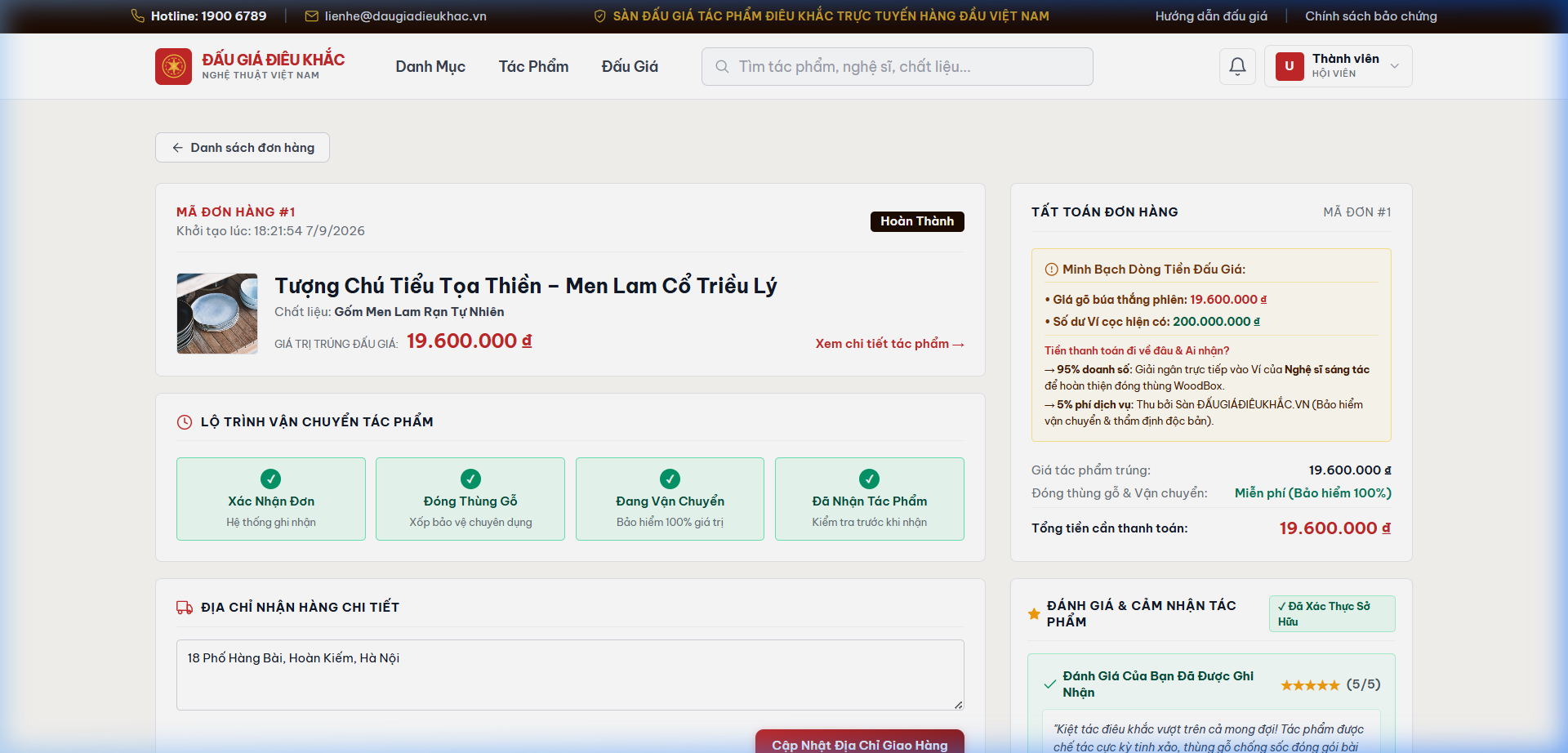Open Xem chi tiết tác phẩm link
Image resolution: width=1568 pixels, height=753 pixels.
[x=889, y=344]
